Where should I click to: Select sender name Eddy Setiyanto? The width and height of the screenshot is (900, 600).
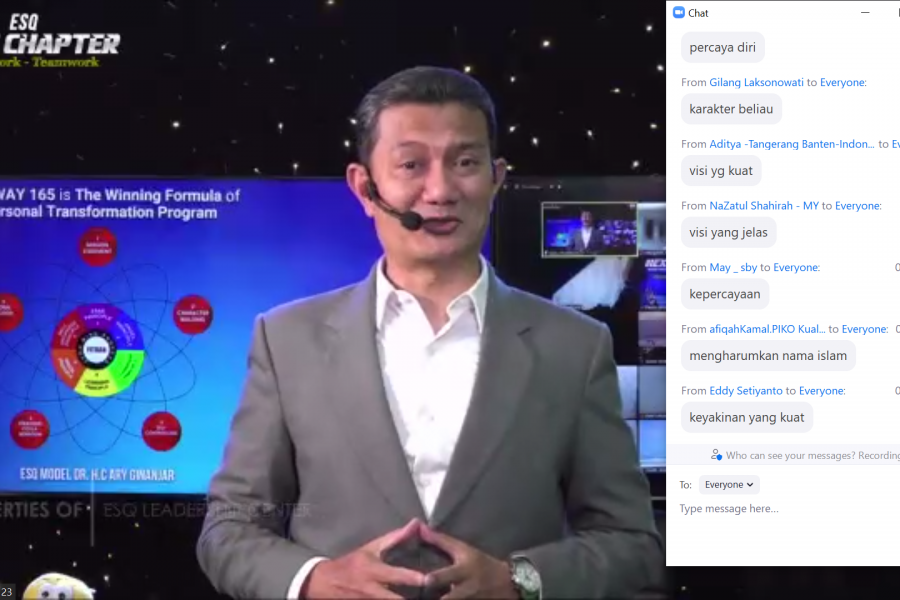[747, 391]
